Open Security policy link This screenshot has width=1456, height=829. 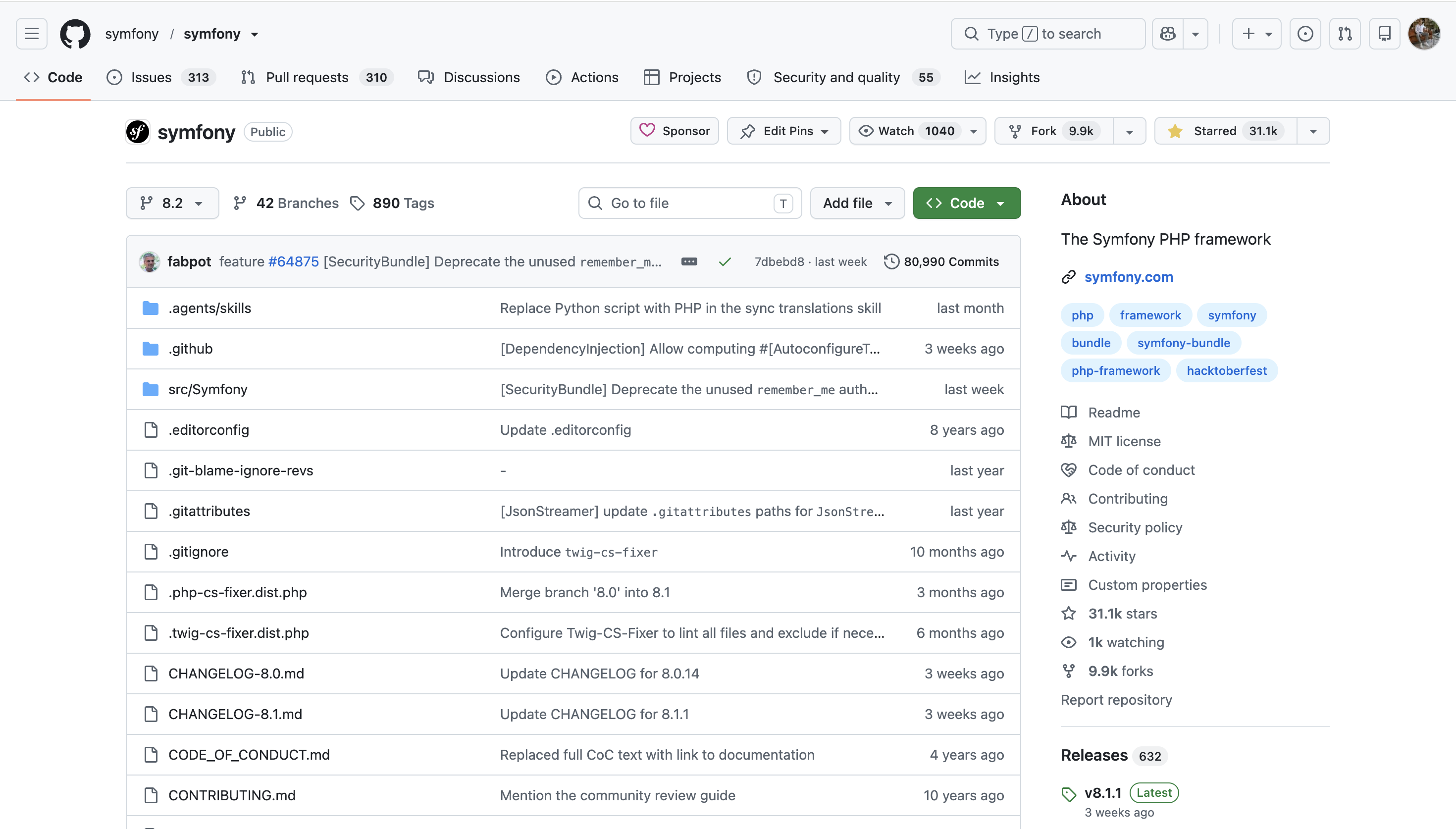pyautogui.click(x=1121, y=527)
